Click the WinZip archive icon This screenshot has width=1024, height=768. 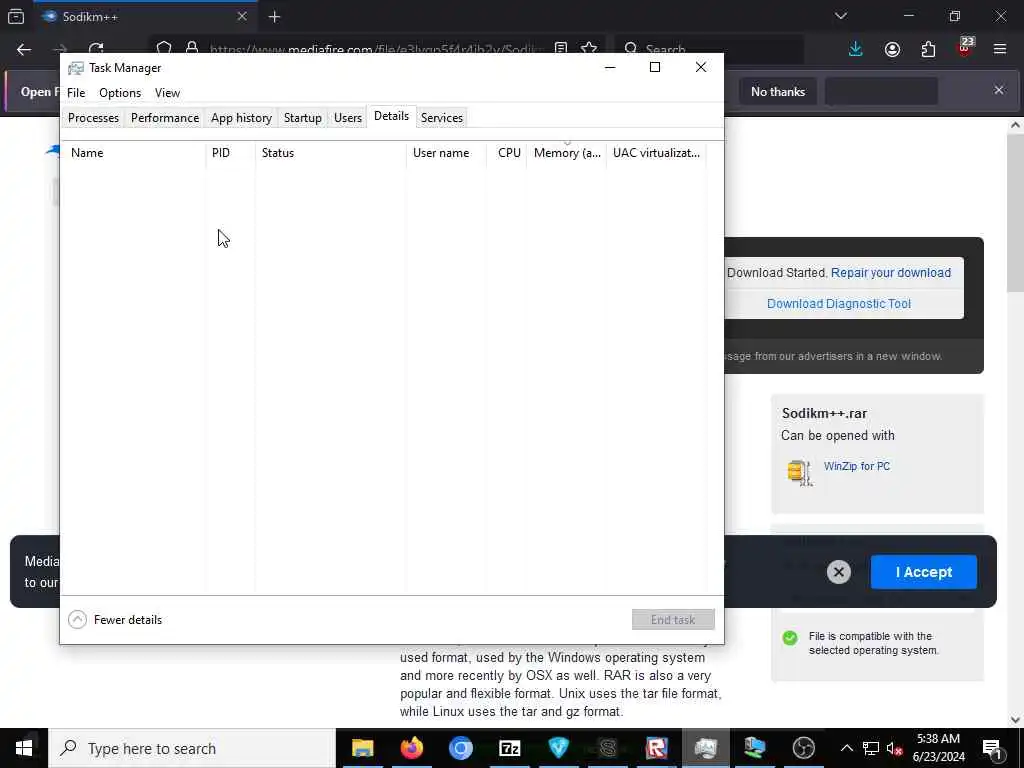pyautogui.click(x=800, y=472)
